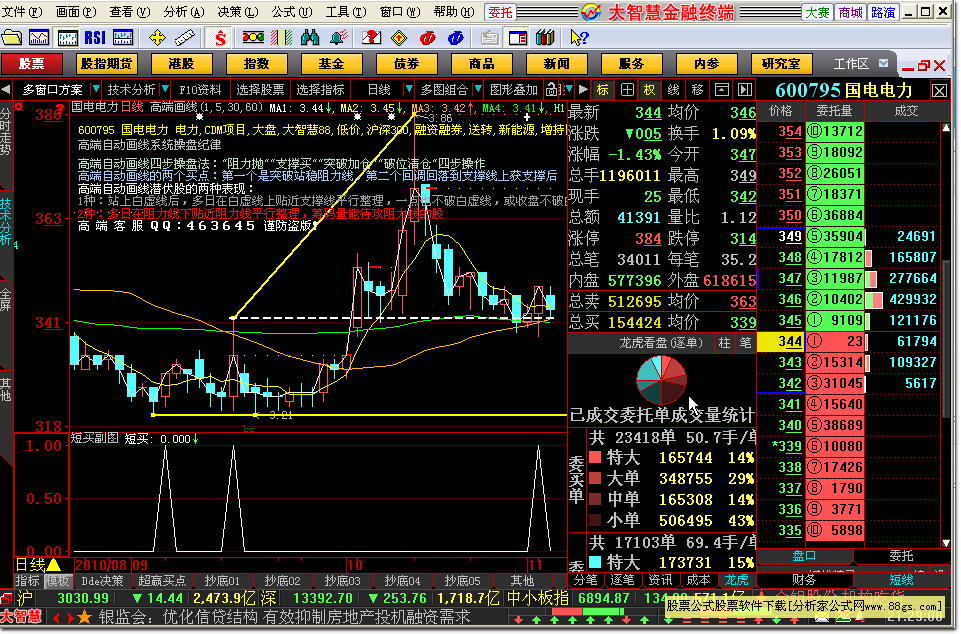The height and width of the screenshot is (634, 961).
Task: Open the dropdown arrow next to padlock
Action: click(569, 90)
